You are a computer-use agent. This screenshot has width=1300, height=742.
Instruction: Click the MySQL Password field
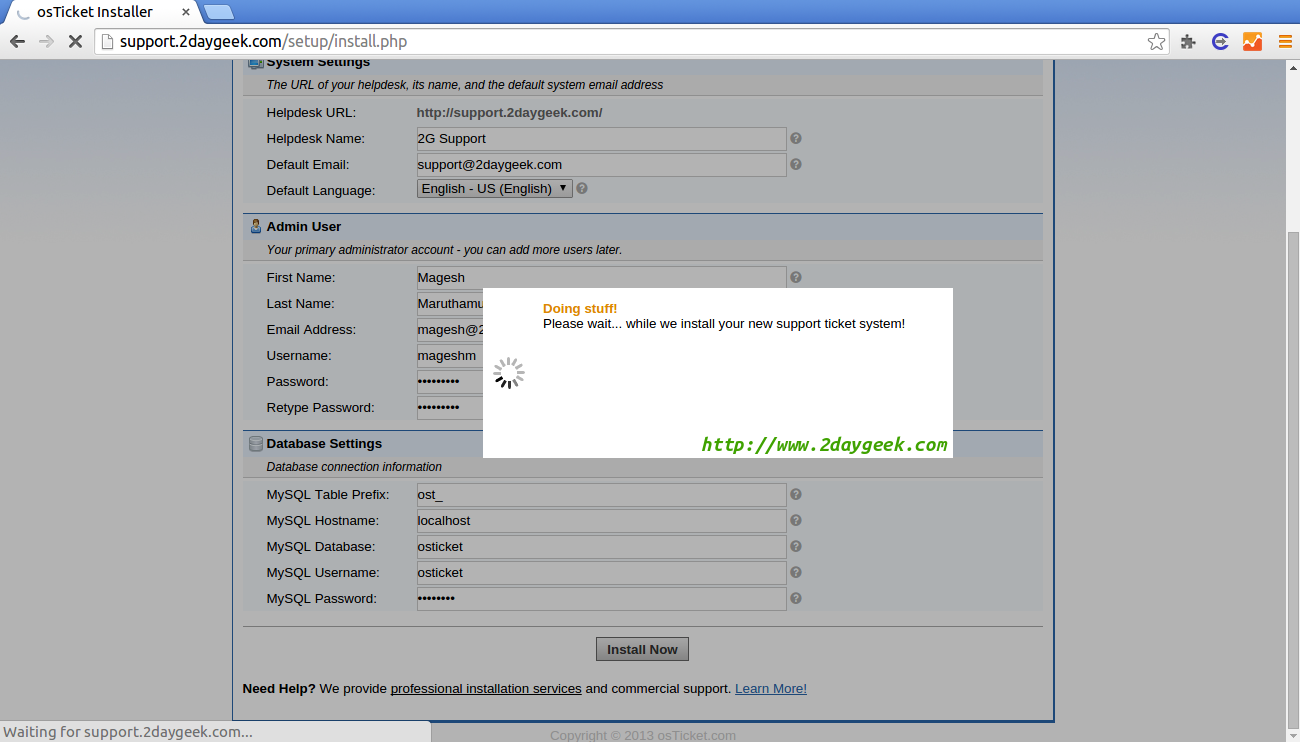click(602, 599)
